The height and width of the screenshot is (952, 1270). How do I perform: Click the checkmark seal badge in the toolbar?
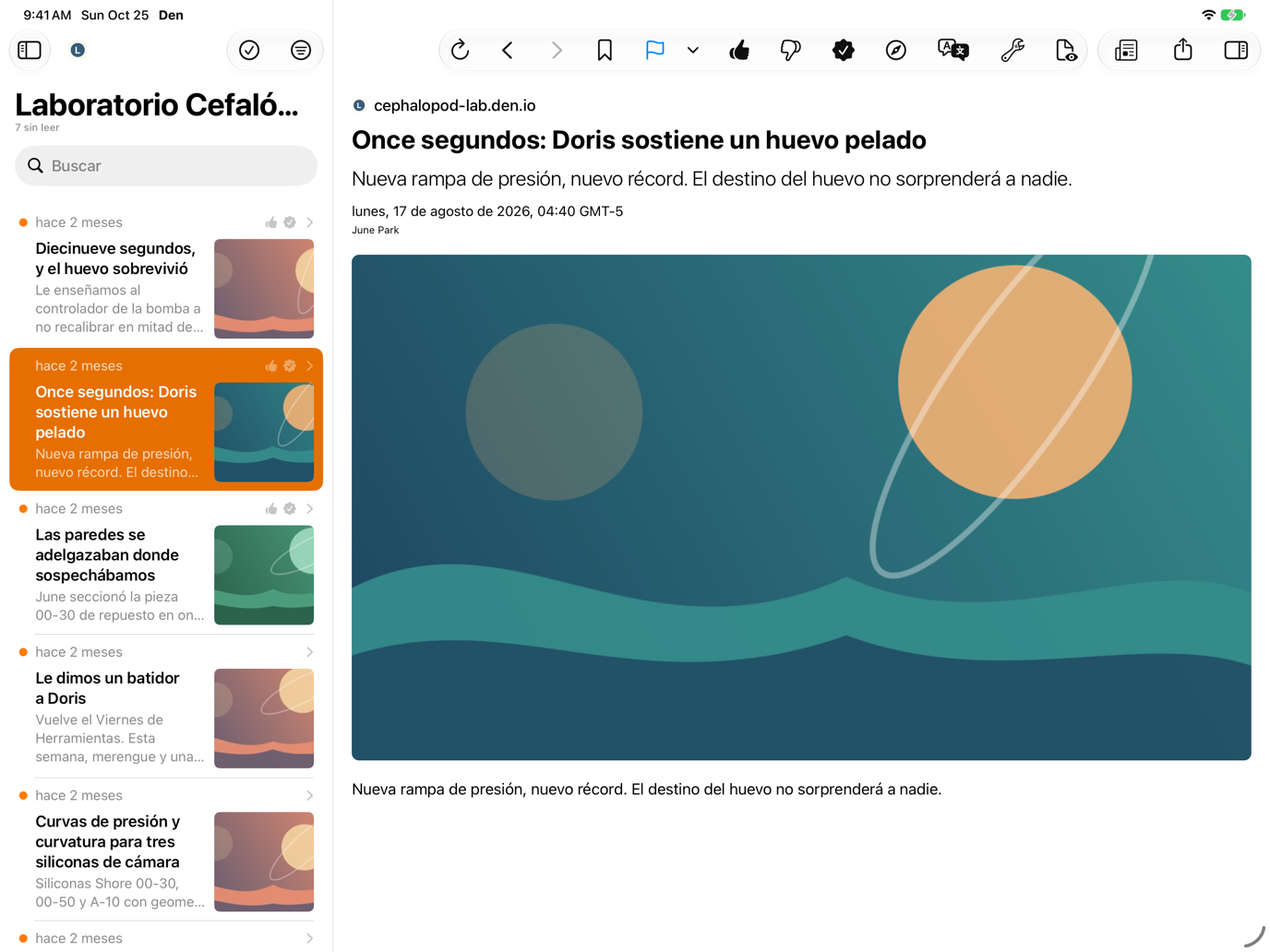(x=843, y=50)
